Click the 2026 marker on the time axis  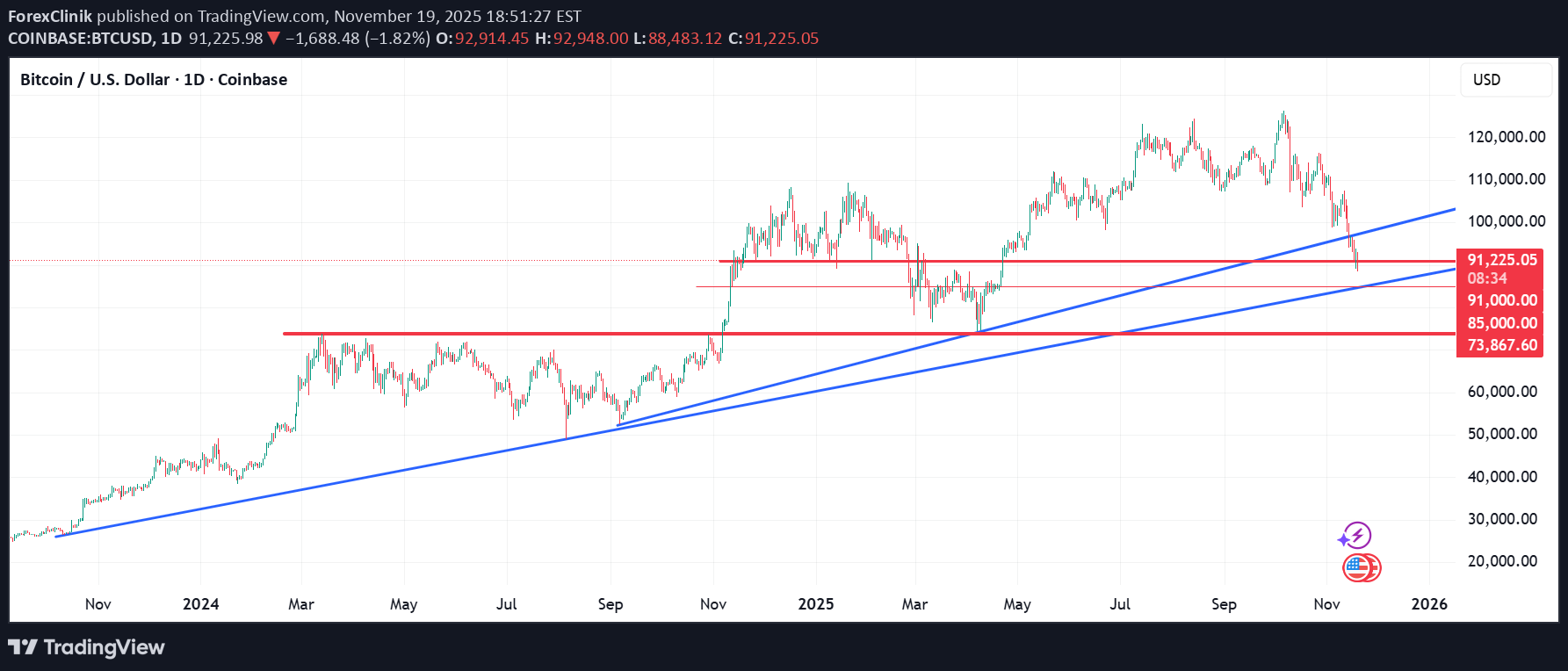pos(1428,604)
